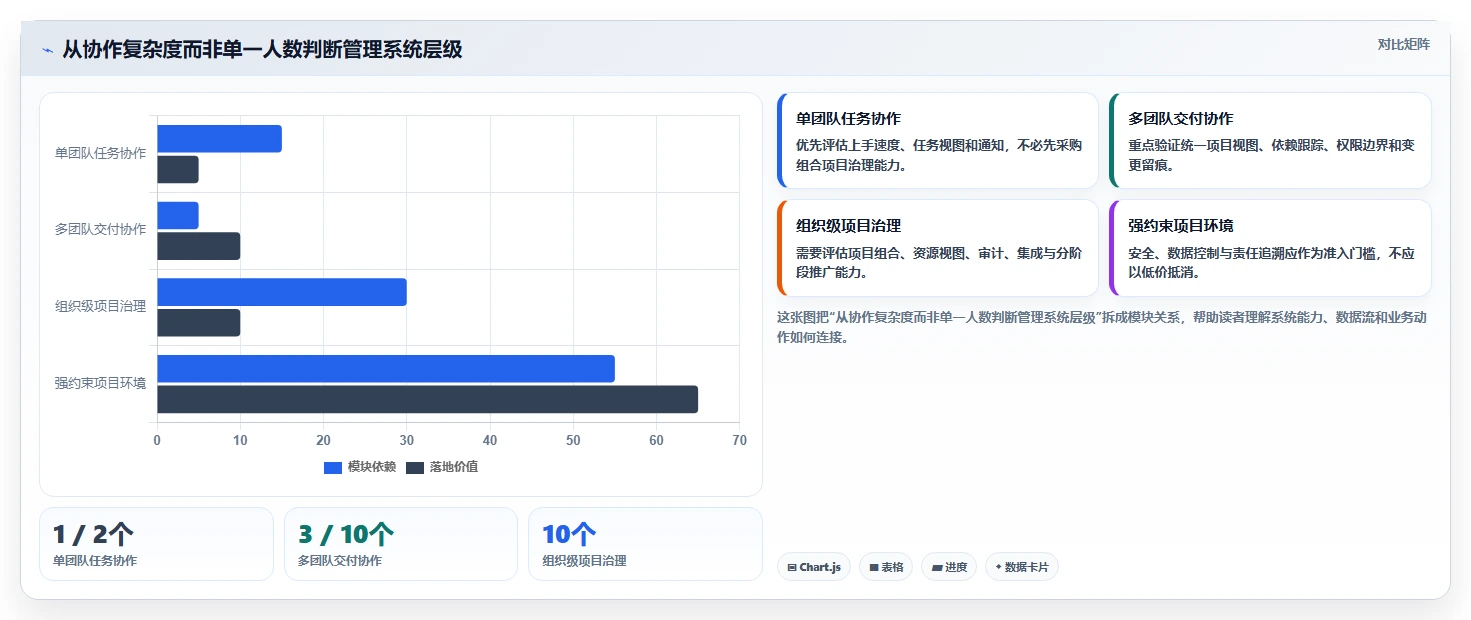The width and height of the screenshot is (1471, 620).
Task: Click the 数据卡片 tag chip
Action: [1022, 567]
